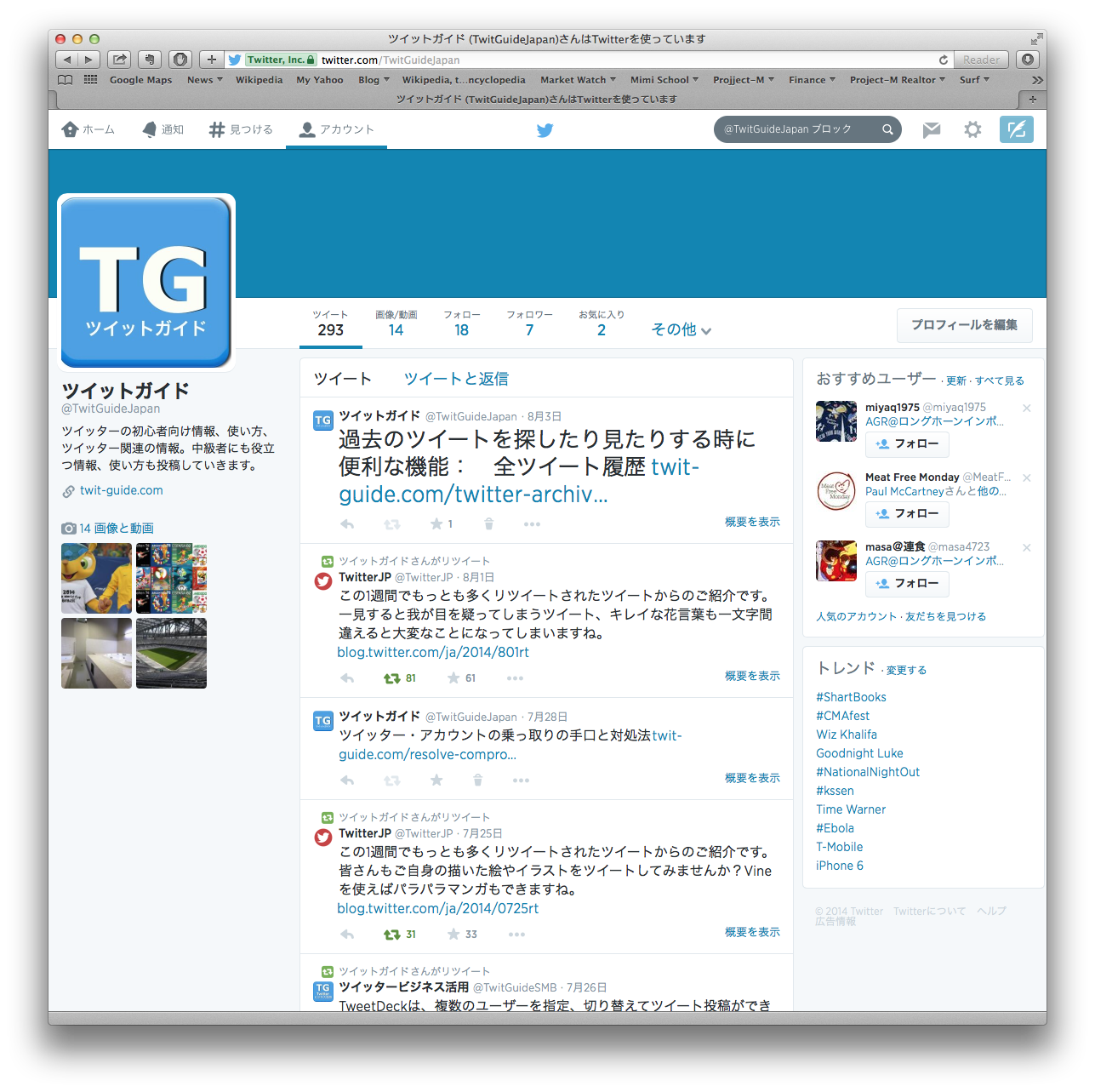This screenshot has width=1095, height=1092.
Task: Open Project-M Realtor bookmarks dropdown
Action: (x=898, y=80)
